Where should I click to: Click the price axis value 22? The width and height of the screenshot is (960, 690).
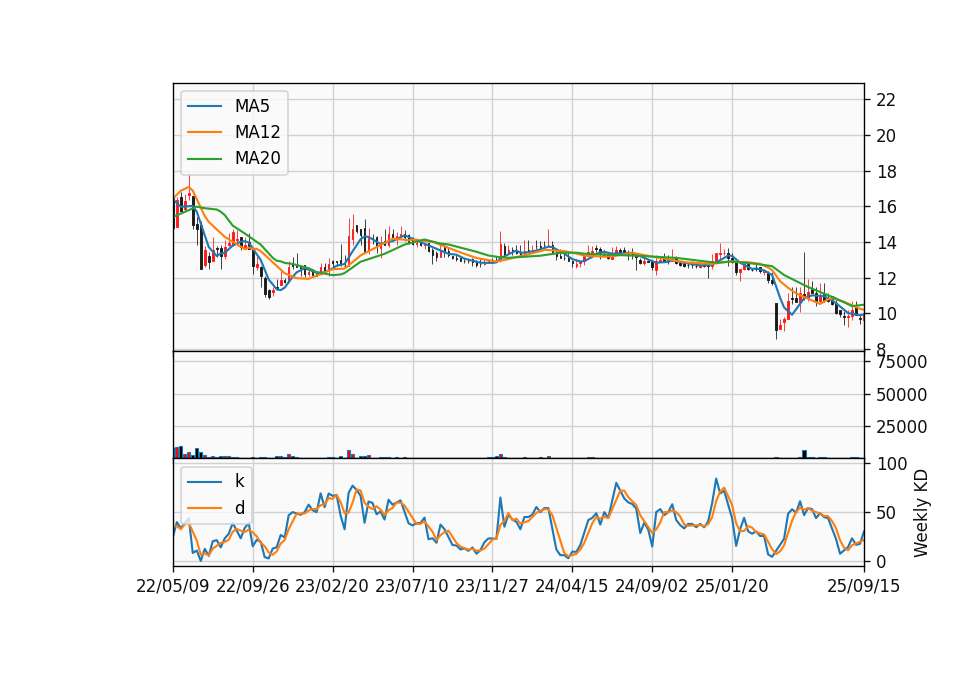[x=886, y=100]
